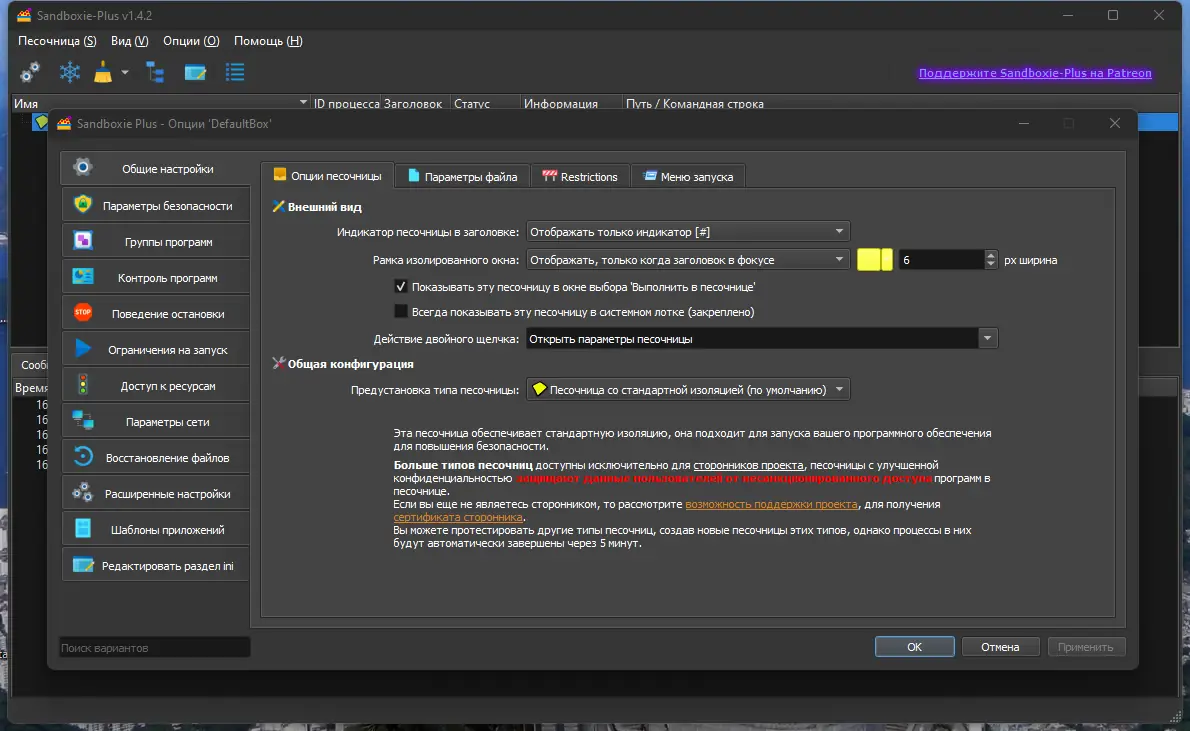Viewport: 1190px width, 731px height.
Task: Open Поведение остановки section
Action: 156,314
